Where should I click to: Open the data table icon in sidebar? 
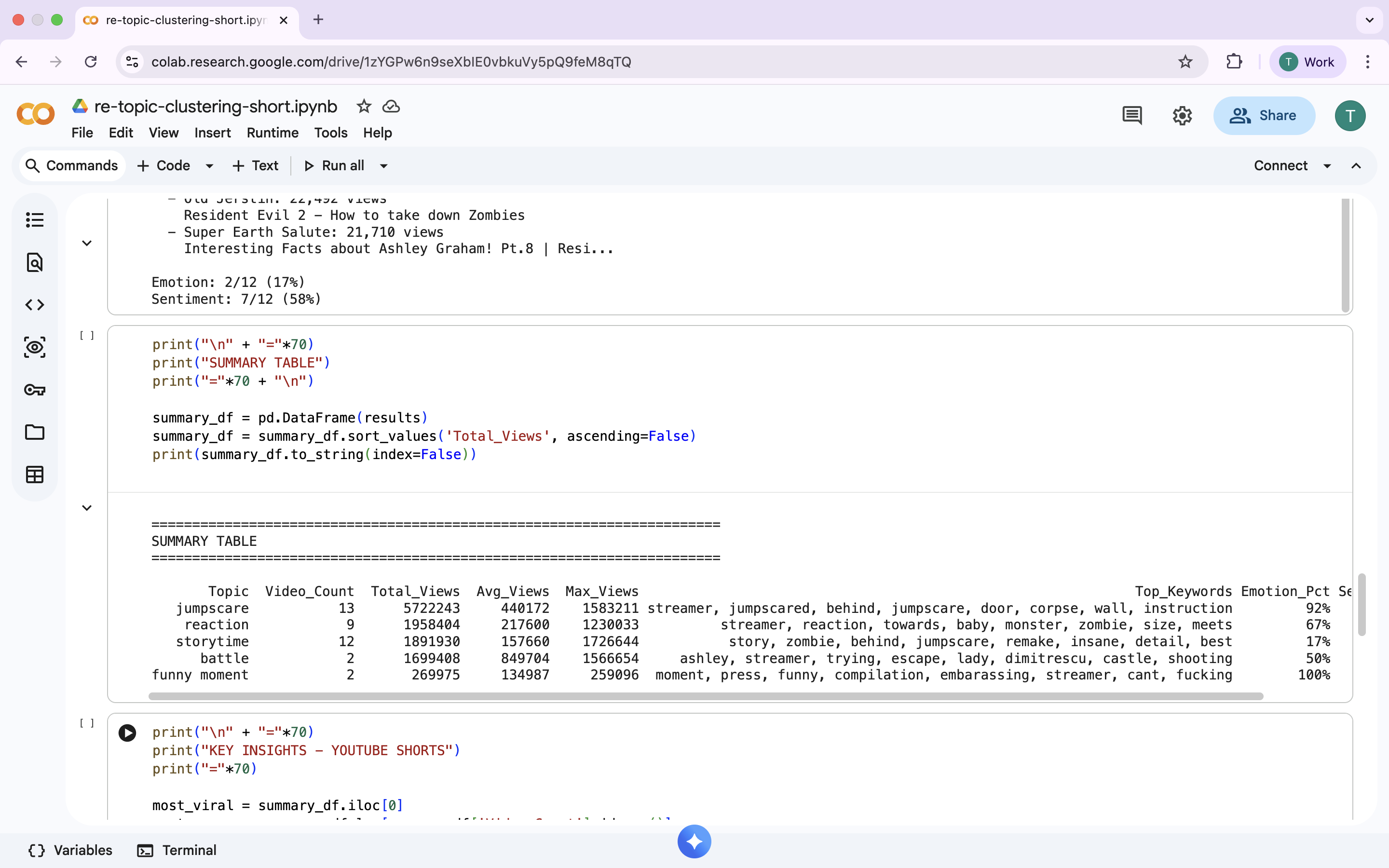click(34, 475)
